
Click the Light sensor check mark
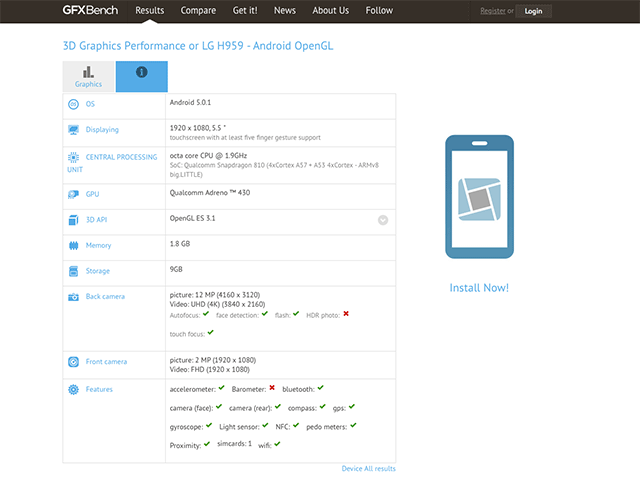coord(265,425)
